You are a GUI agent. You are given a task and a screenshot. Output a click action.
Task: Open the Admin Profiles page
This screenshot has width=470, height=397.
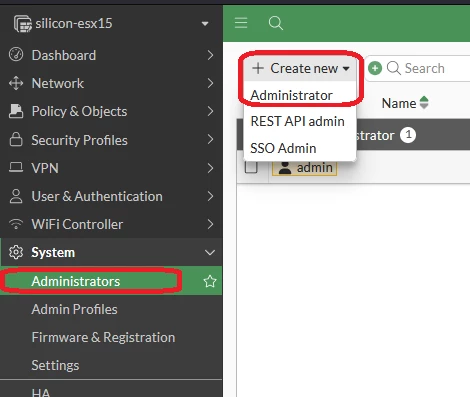[x=74, y=309]
